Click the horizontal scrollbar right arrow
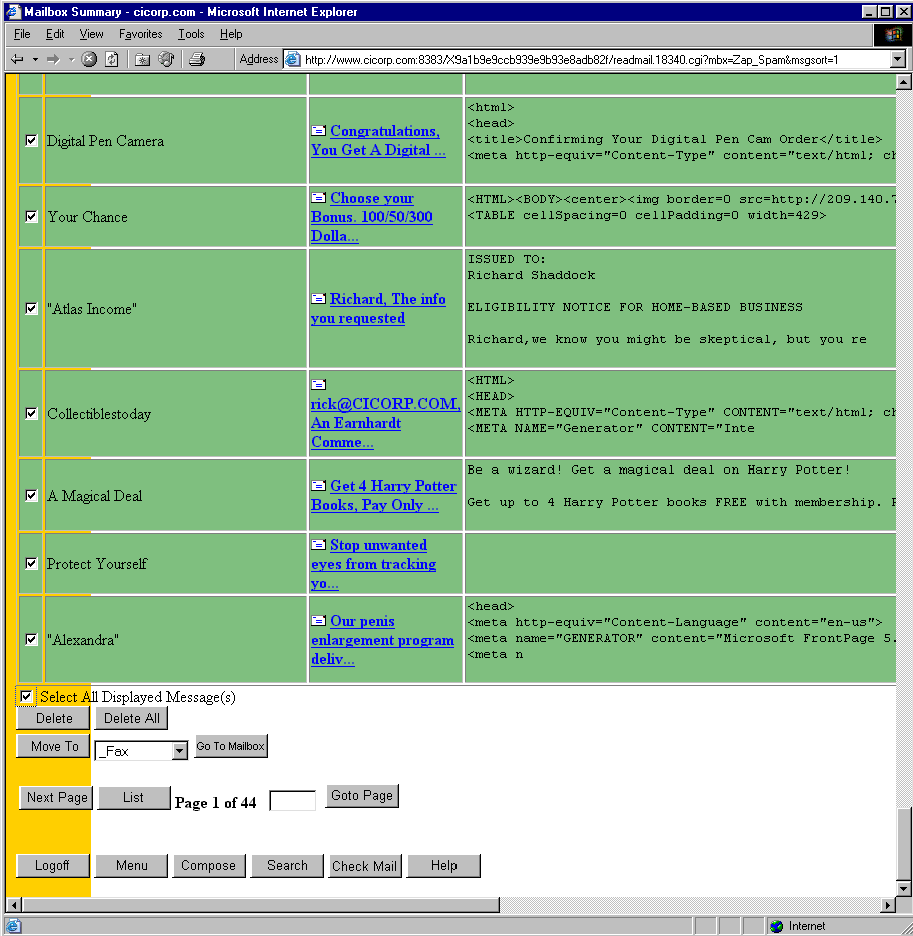This screenshot has height=936, width=913. (x=888, y=905)
